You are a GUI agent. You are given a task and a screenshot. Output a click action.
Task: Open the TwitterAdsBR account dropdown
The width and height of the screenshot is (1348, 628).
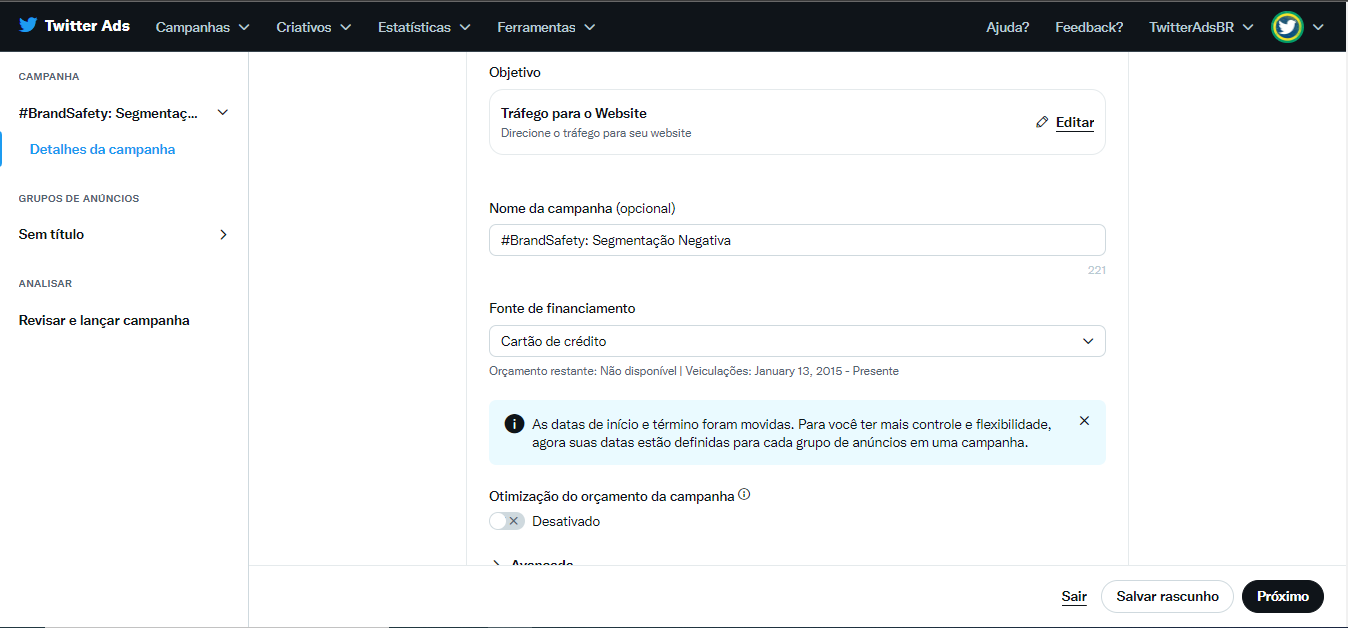coord(1201,27)
